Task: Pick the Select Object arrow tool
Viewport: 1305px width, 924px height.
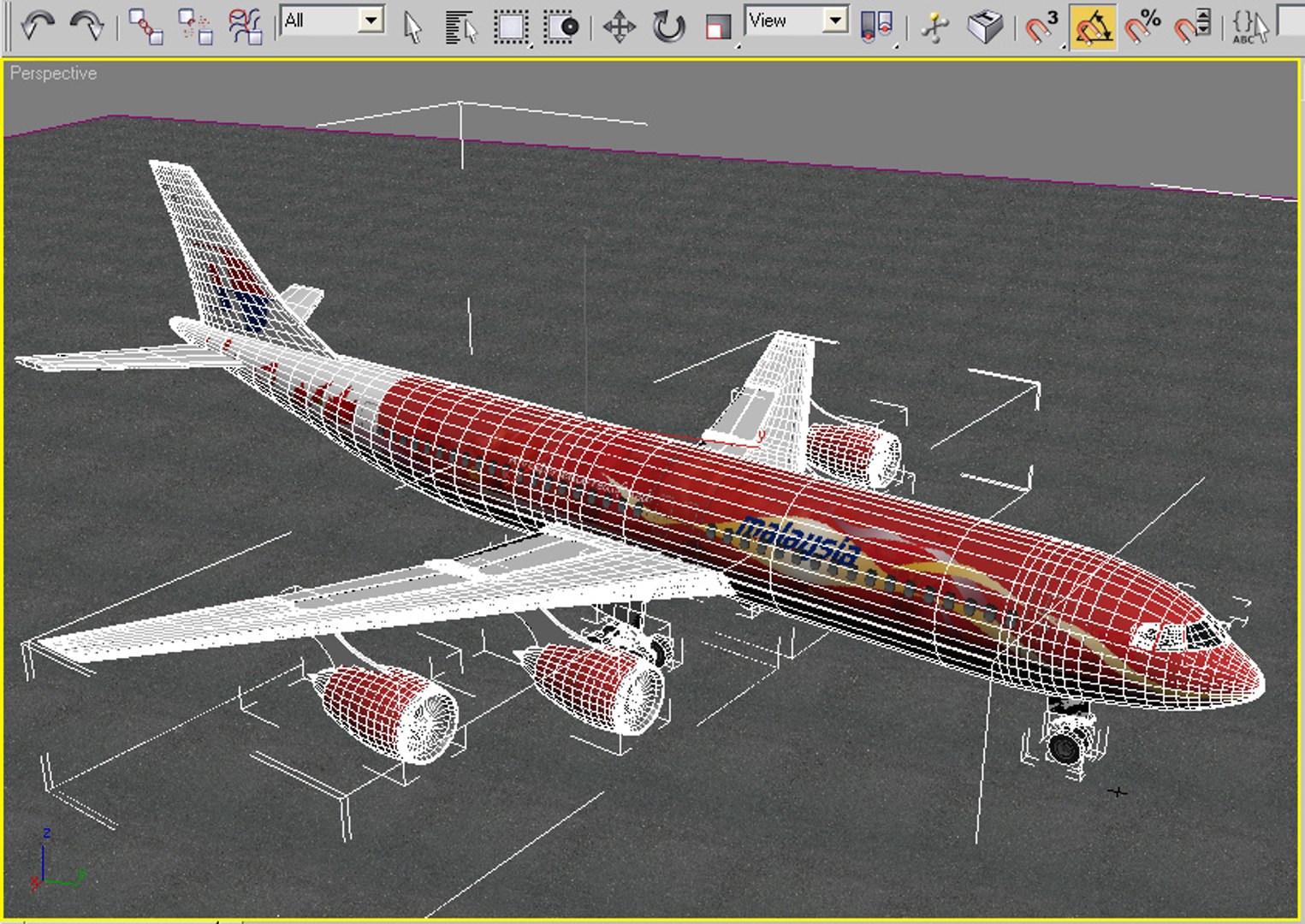Action: click(412, 27)
